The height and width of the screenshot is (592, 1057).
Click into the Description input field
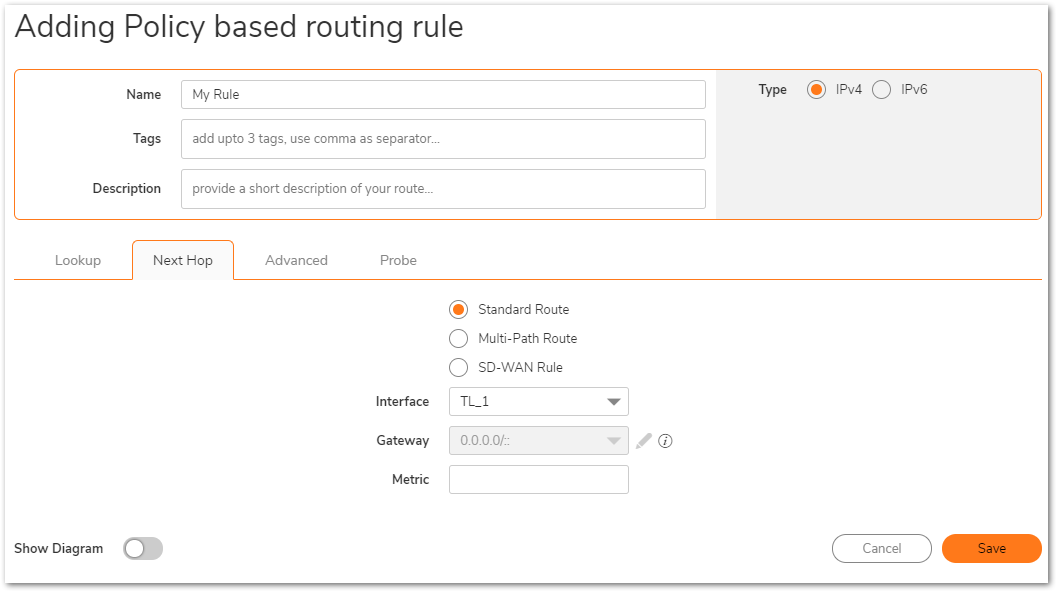[x=444, y=189]
